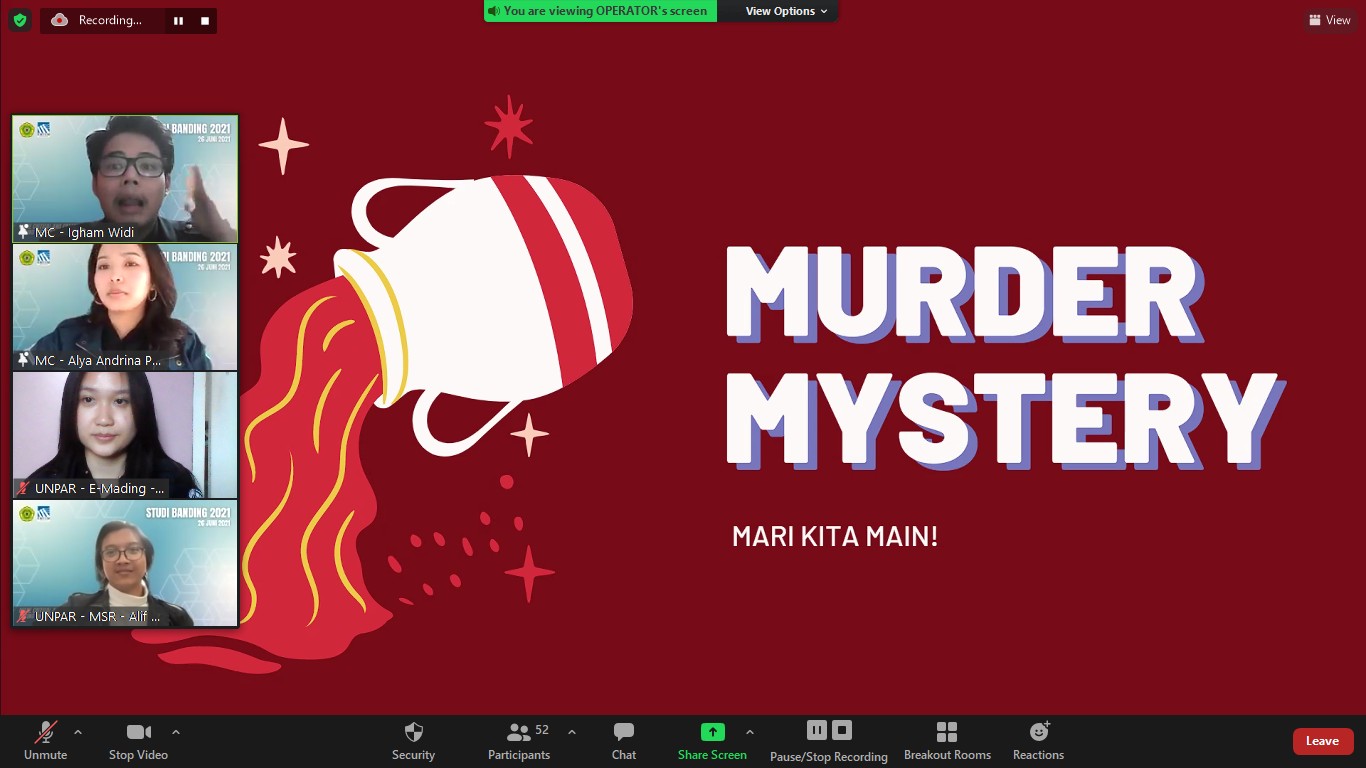This screenshot has height=768, width=1366.
Task: Pause recording from the bottom toolbar
Action: pyautogui.click(x=817, y=730)
